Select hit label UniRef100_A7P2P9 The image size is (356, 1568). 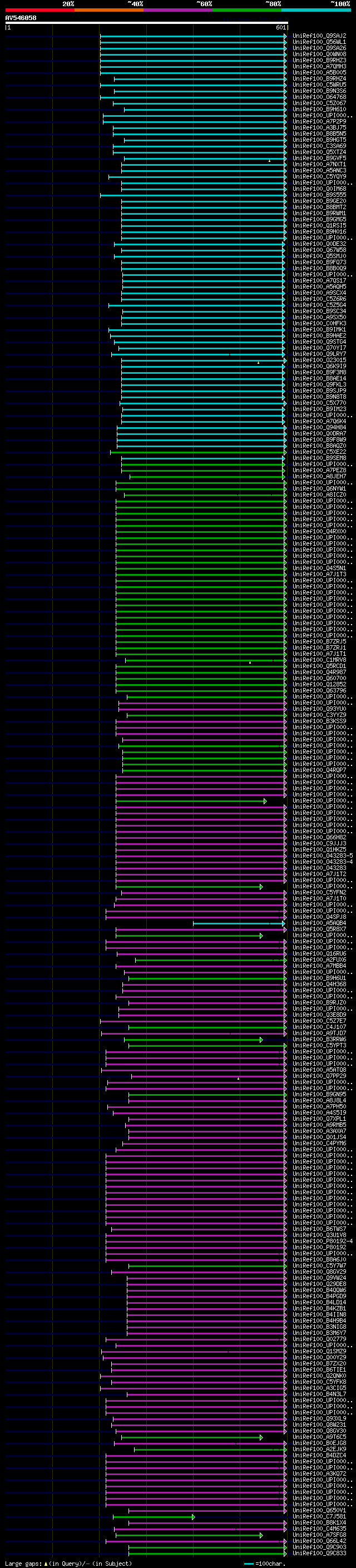point(319,122)
